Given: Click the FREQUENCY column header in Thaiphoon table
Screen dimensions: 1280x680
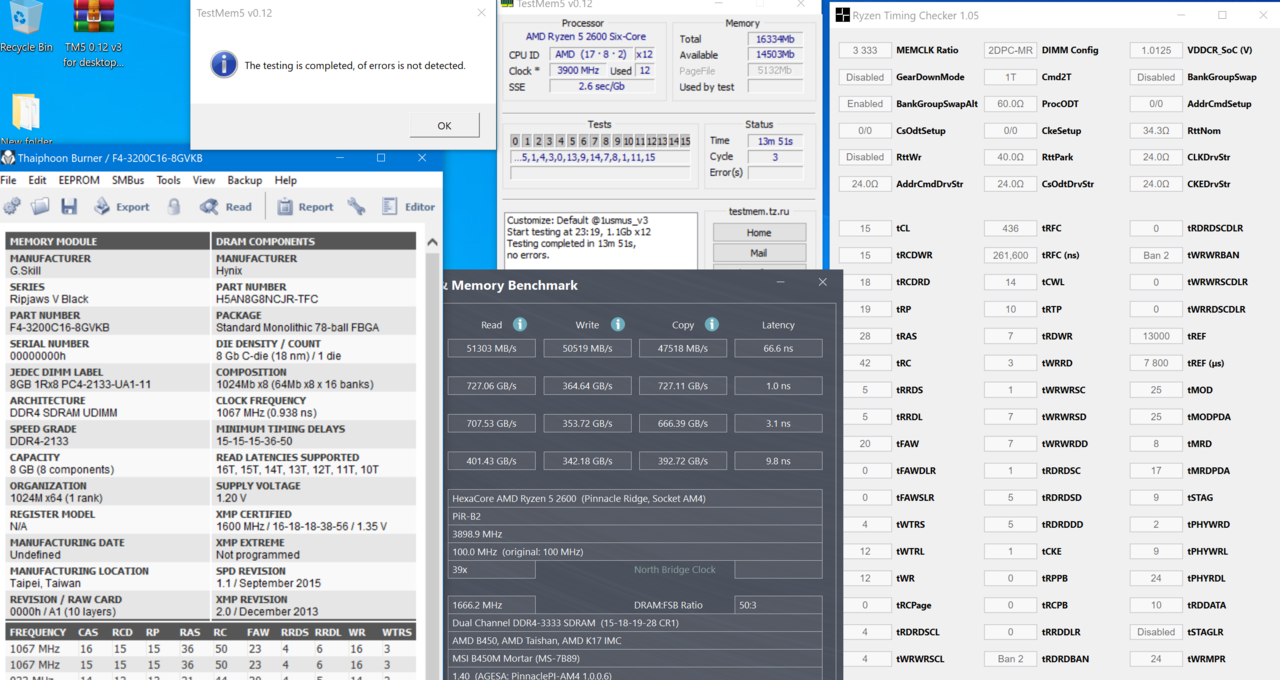Looking at the screenshot, I should (x=38, y=632).
